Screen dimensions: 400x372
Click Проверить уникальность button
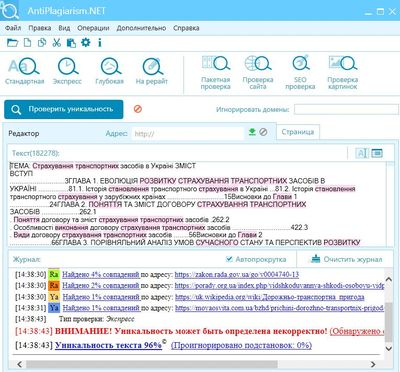(x=64, y=109)
